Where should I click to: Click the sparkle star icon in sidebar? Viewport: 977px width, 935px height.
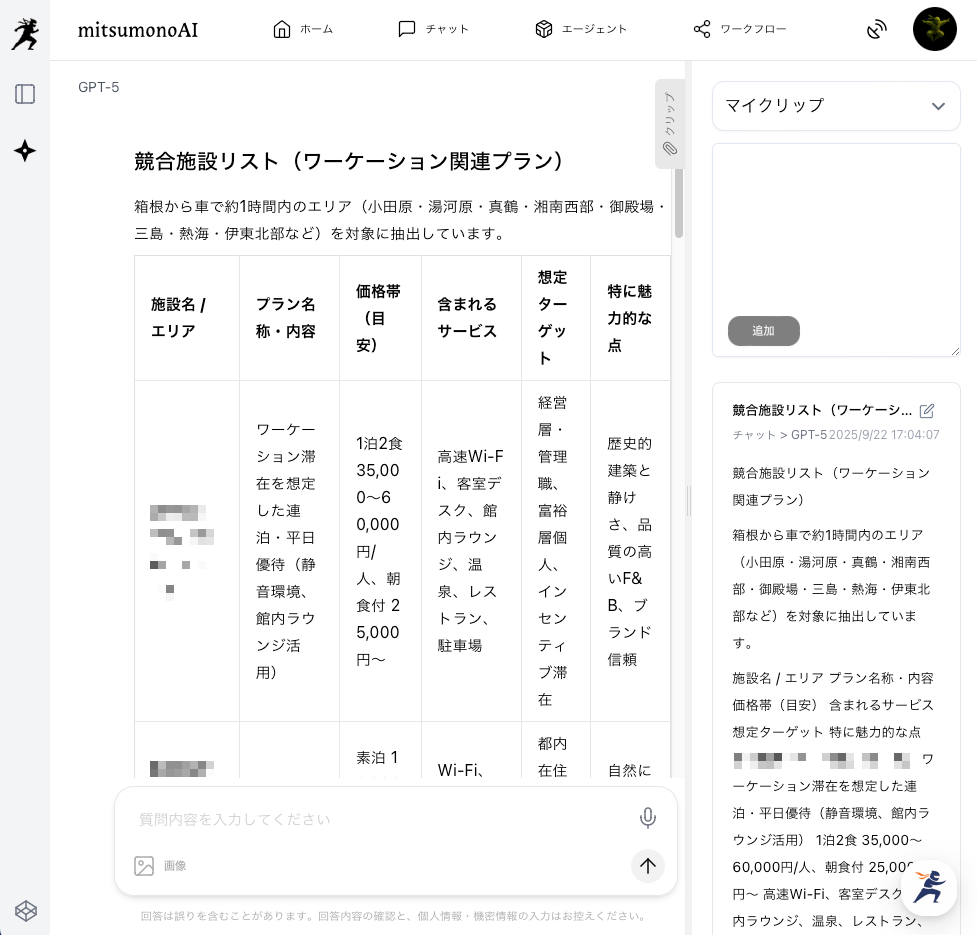pos(25,151)
